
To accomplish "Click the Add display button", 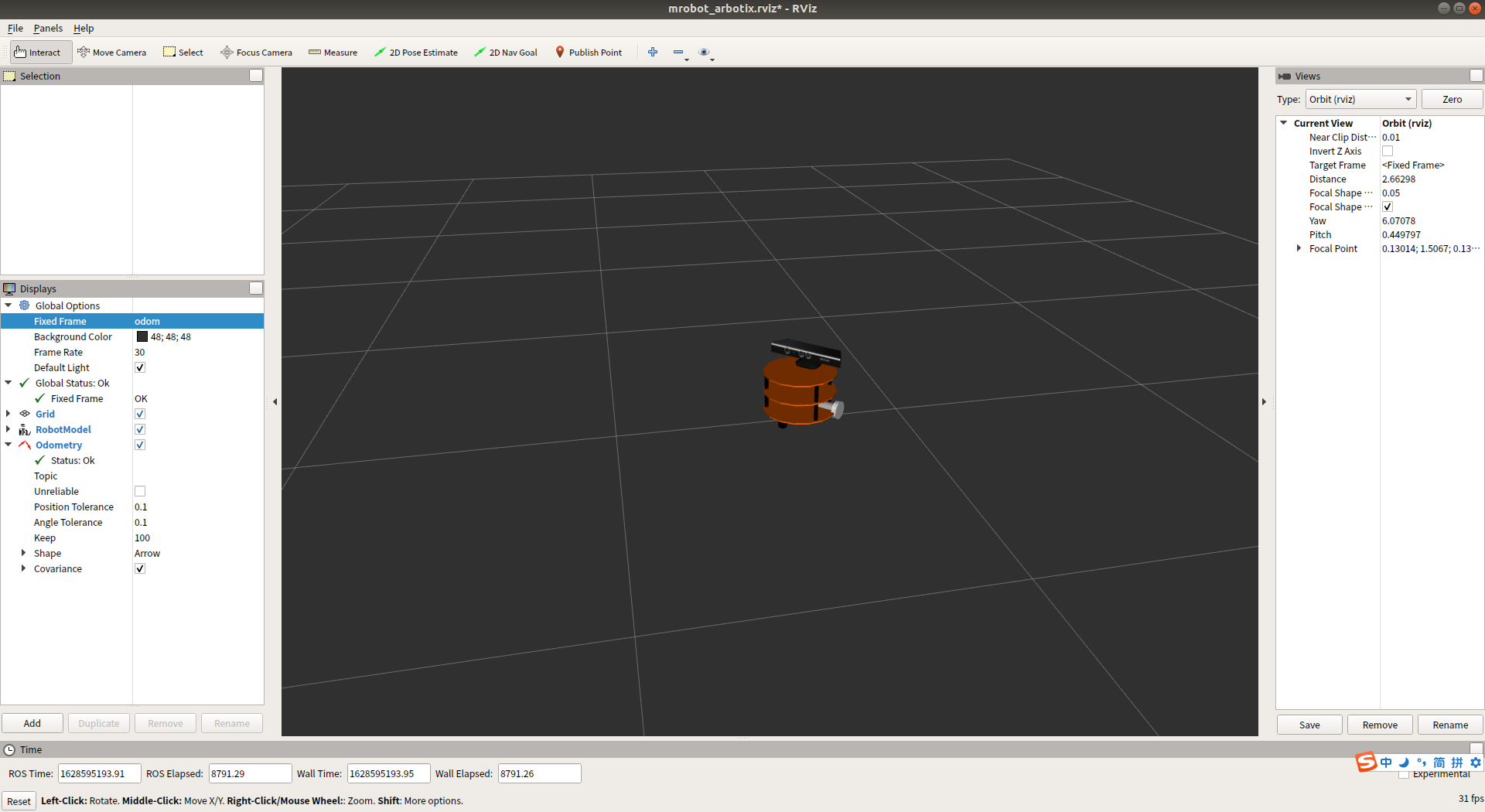I will click(x=32, y=723).
